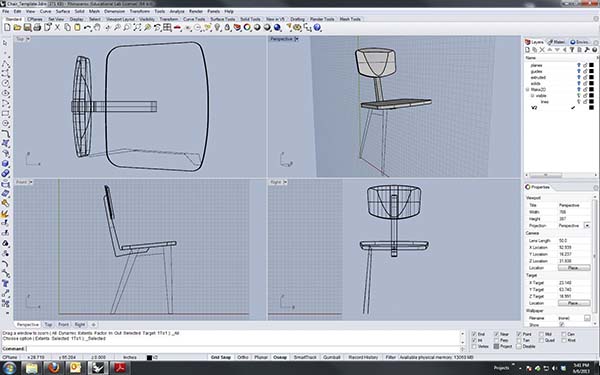The height and width of the screenshot is (375, 600).
Task: Toggle Grid Snap in the status bar
Action: pos(221,357)
